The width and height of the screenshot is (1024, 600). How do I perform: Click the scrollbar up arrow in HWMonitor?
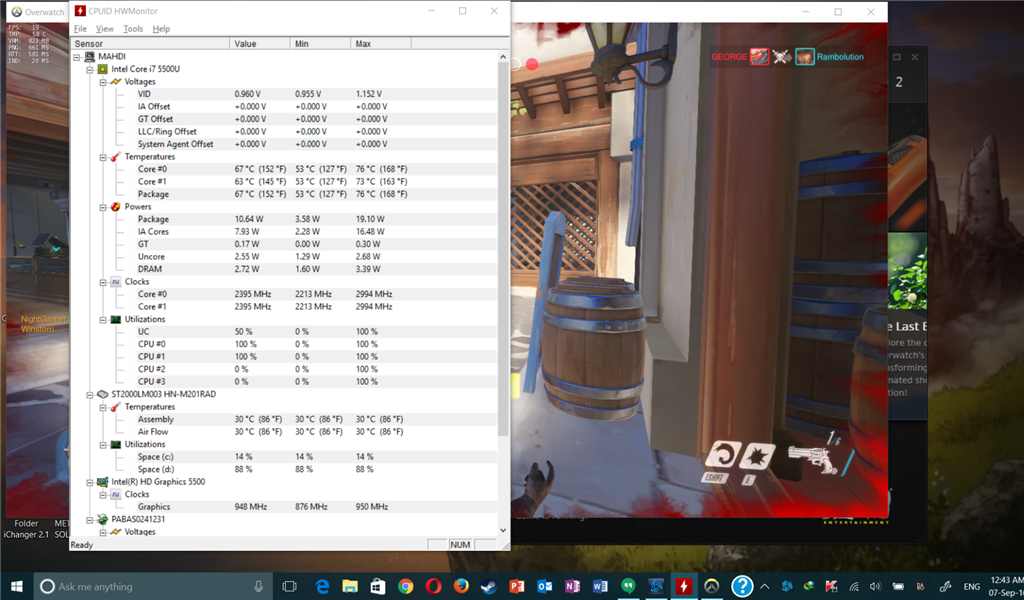(503, 57)
